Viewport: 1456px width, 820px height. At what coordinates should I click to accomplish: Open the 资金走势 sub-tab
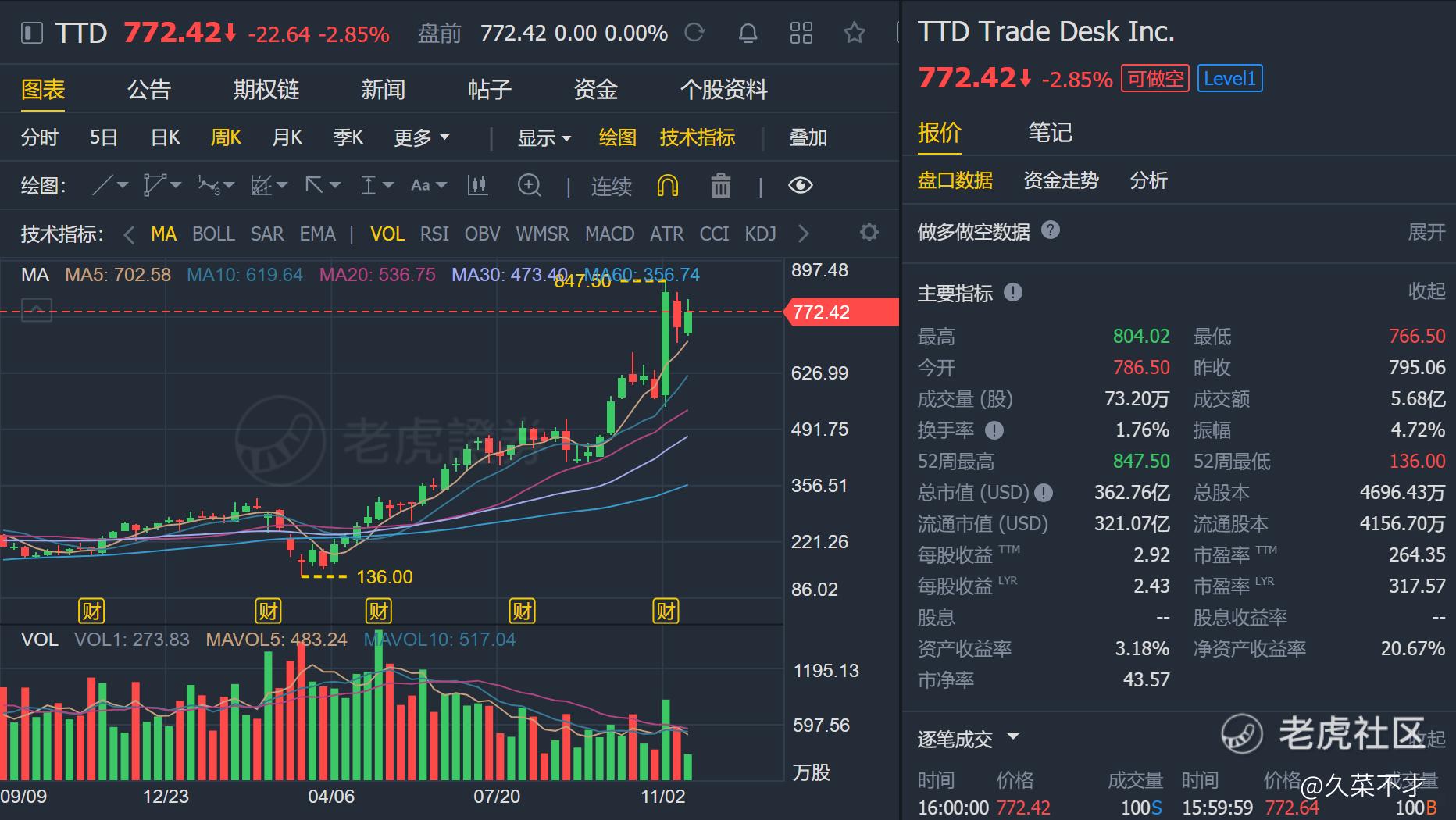pos(1061,180)
